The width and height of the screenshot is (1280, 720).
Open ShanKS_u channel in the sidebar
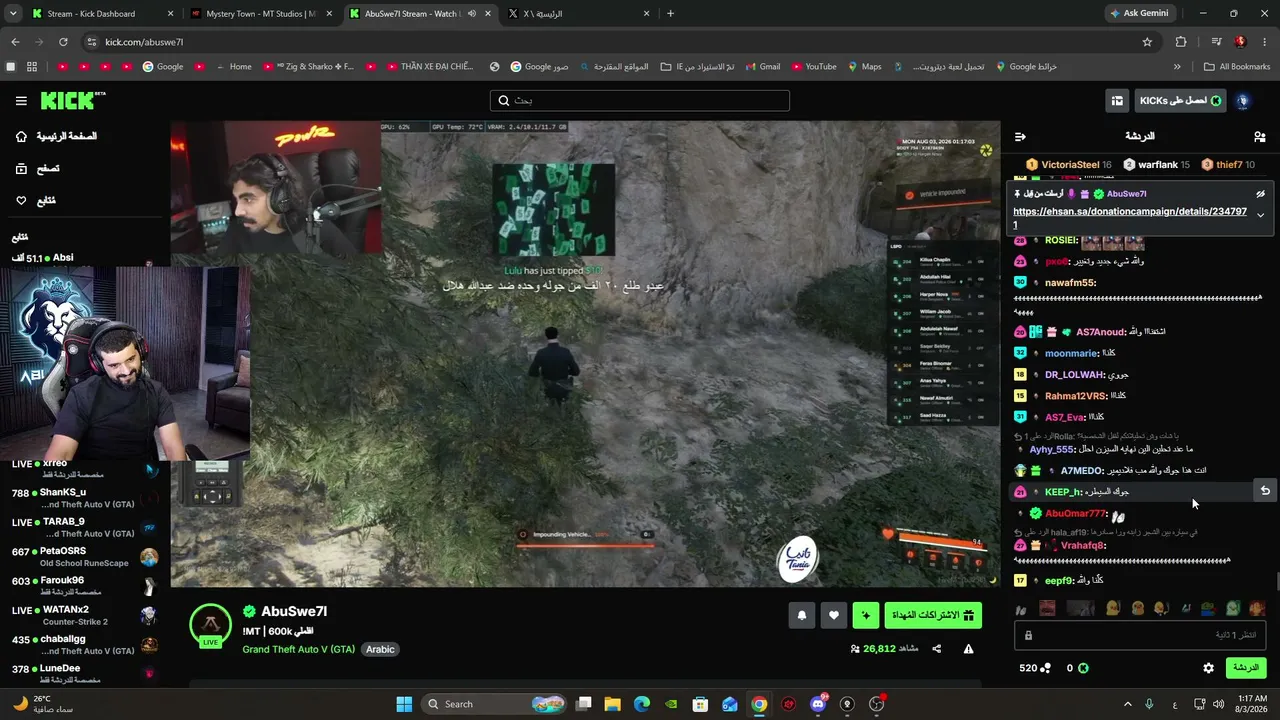(85, 498)
